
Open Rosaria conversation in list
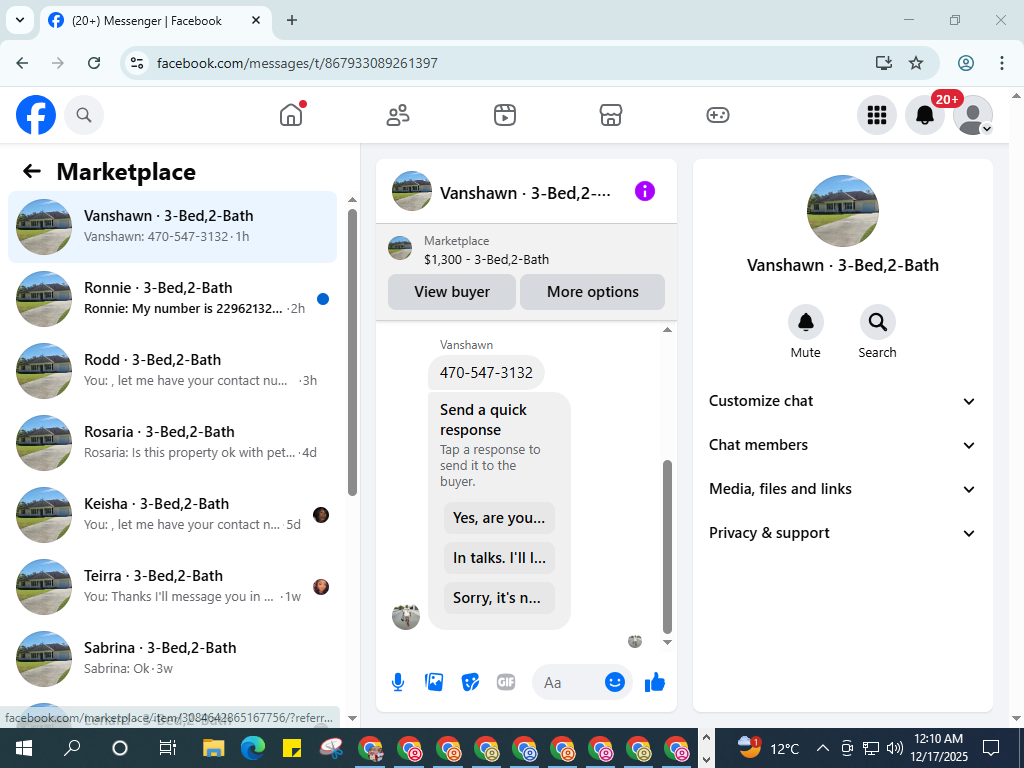(172, 442)
